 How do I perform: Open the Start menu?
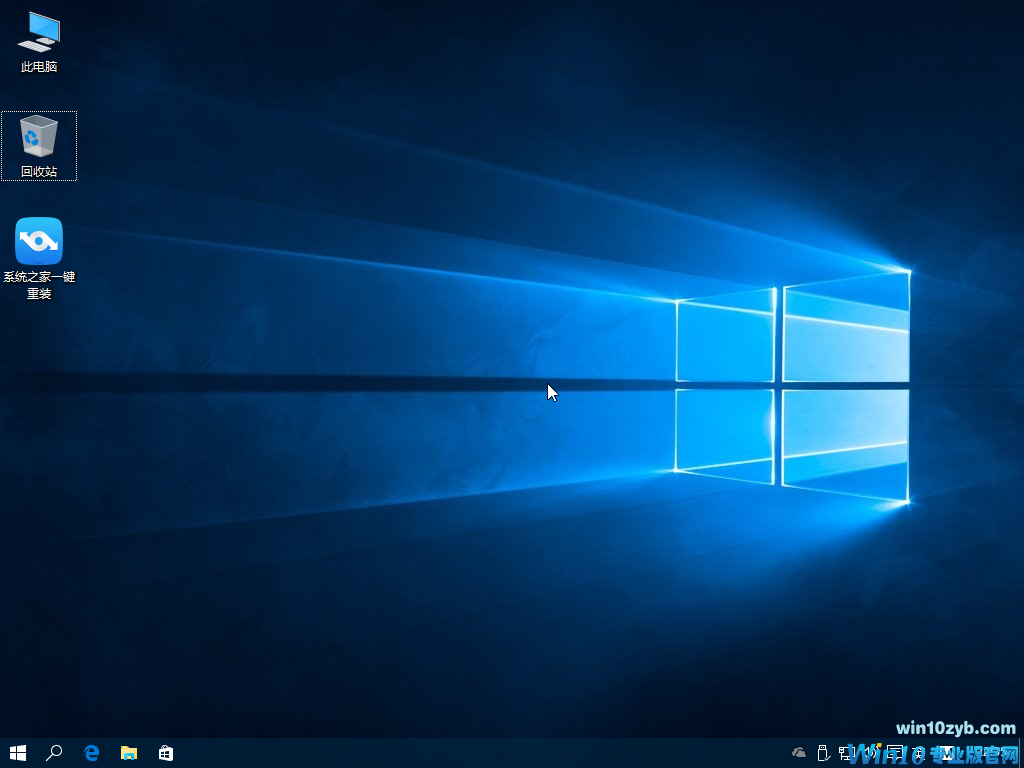19,753
